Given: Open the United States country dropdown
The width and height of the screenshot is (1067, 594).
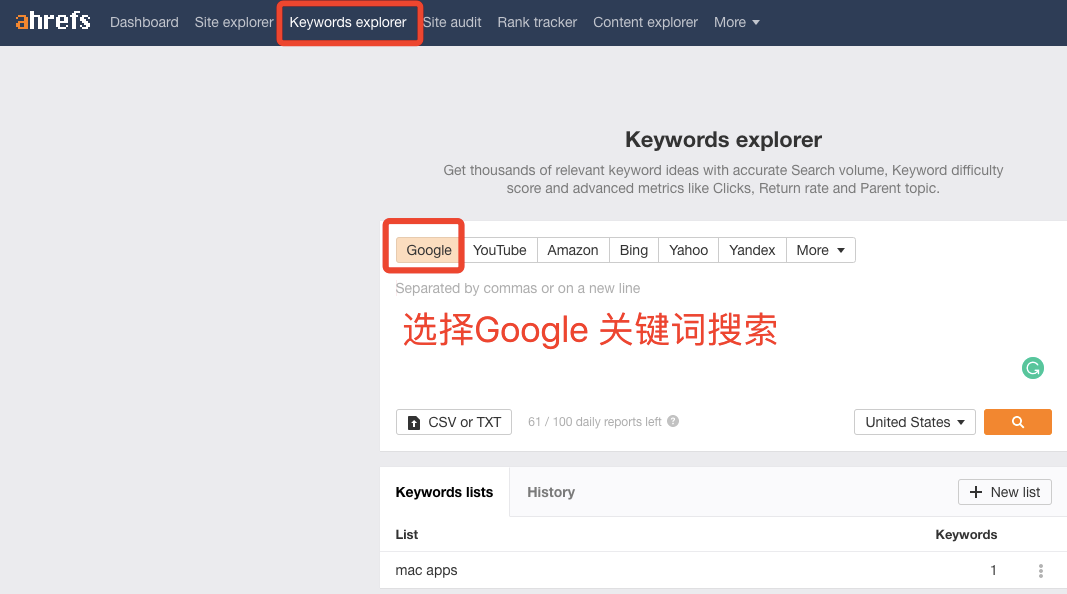Looking at the screenshot, I should (915, 422).
